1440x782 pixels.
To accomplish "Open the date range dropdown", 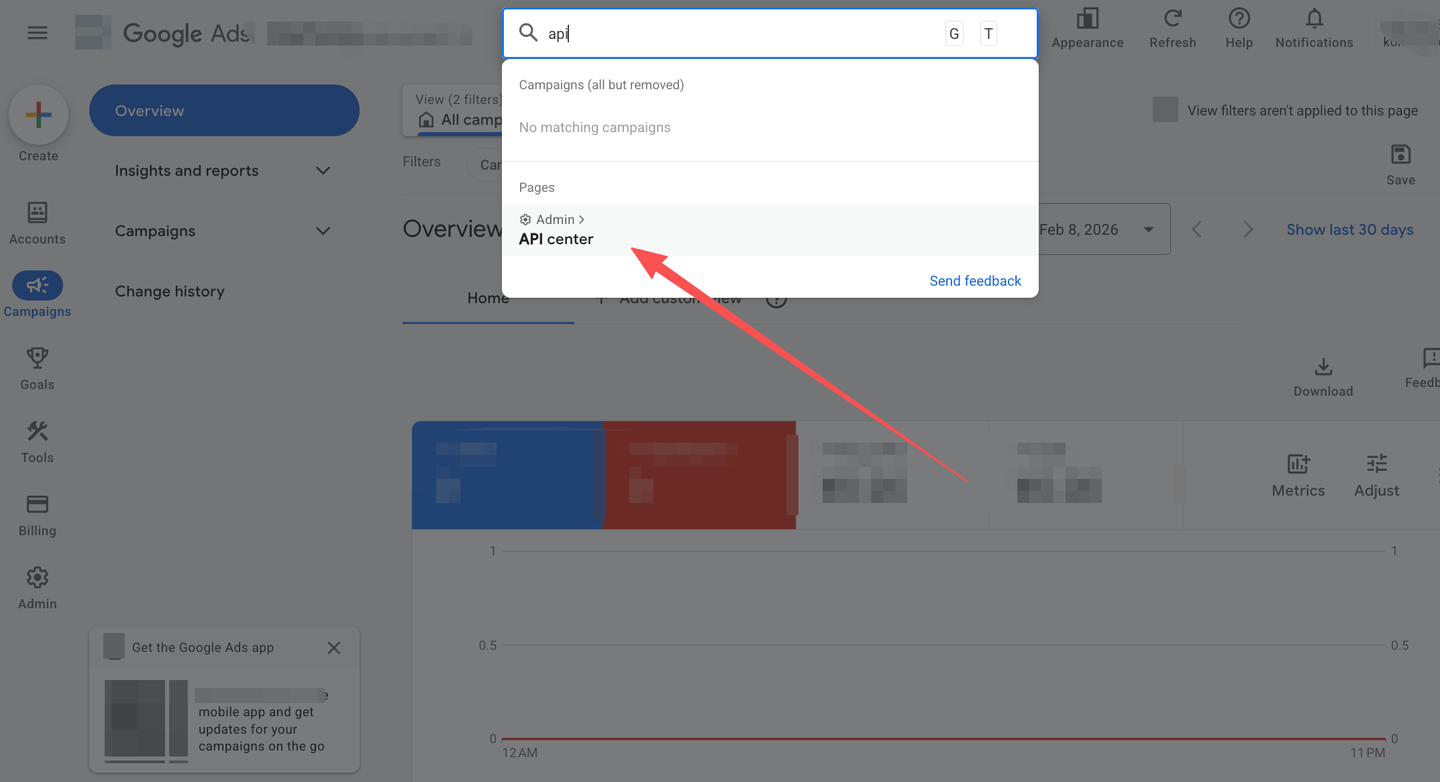I will point(1148,230).
